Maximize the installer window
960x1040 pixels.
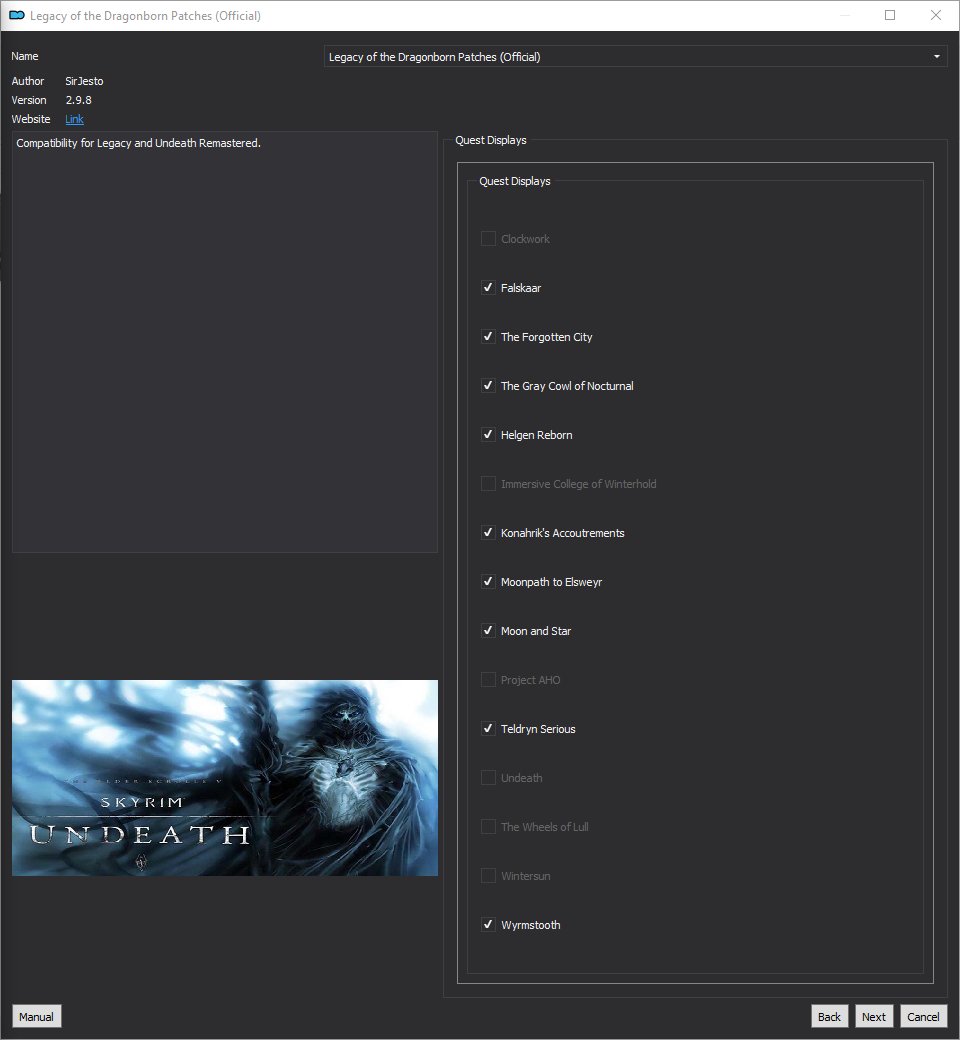pos(890,15)
